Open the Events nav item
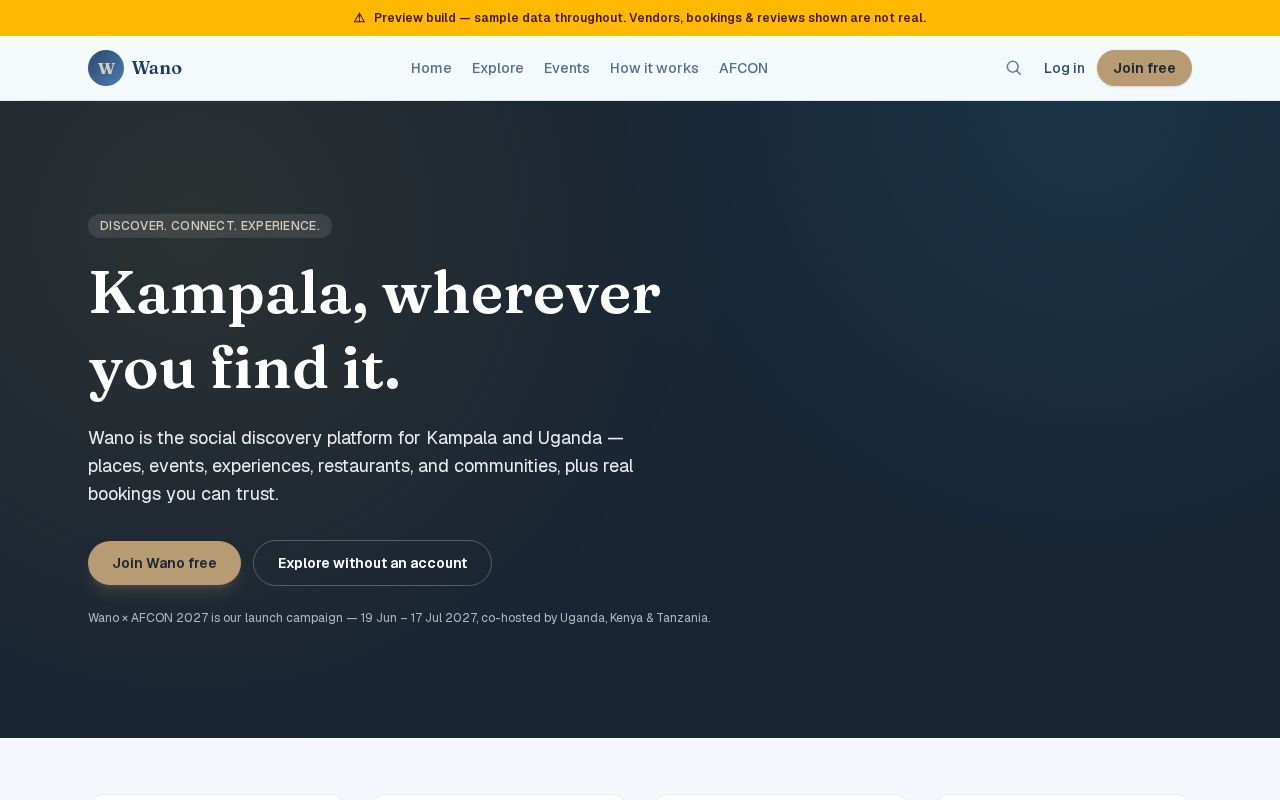Screen dimensions: 1280x800 point(567,68)
